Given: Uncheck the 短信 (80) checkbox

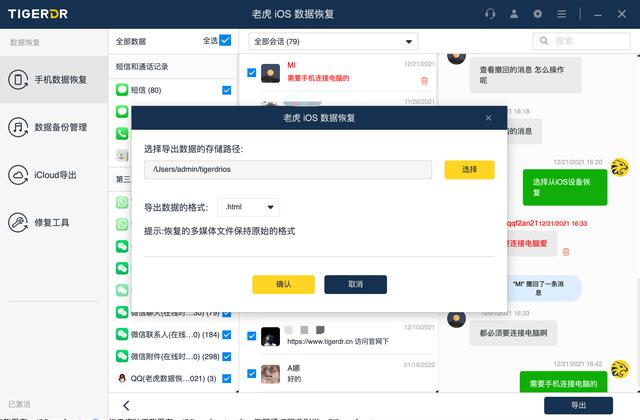Looking at the screenshot, I should pyautogui.click(x=227, y=90).
